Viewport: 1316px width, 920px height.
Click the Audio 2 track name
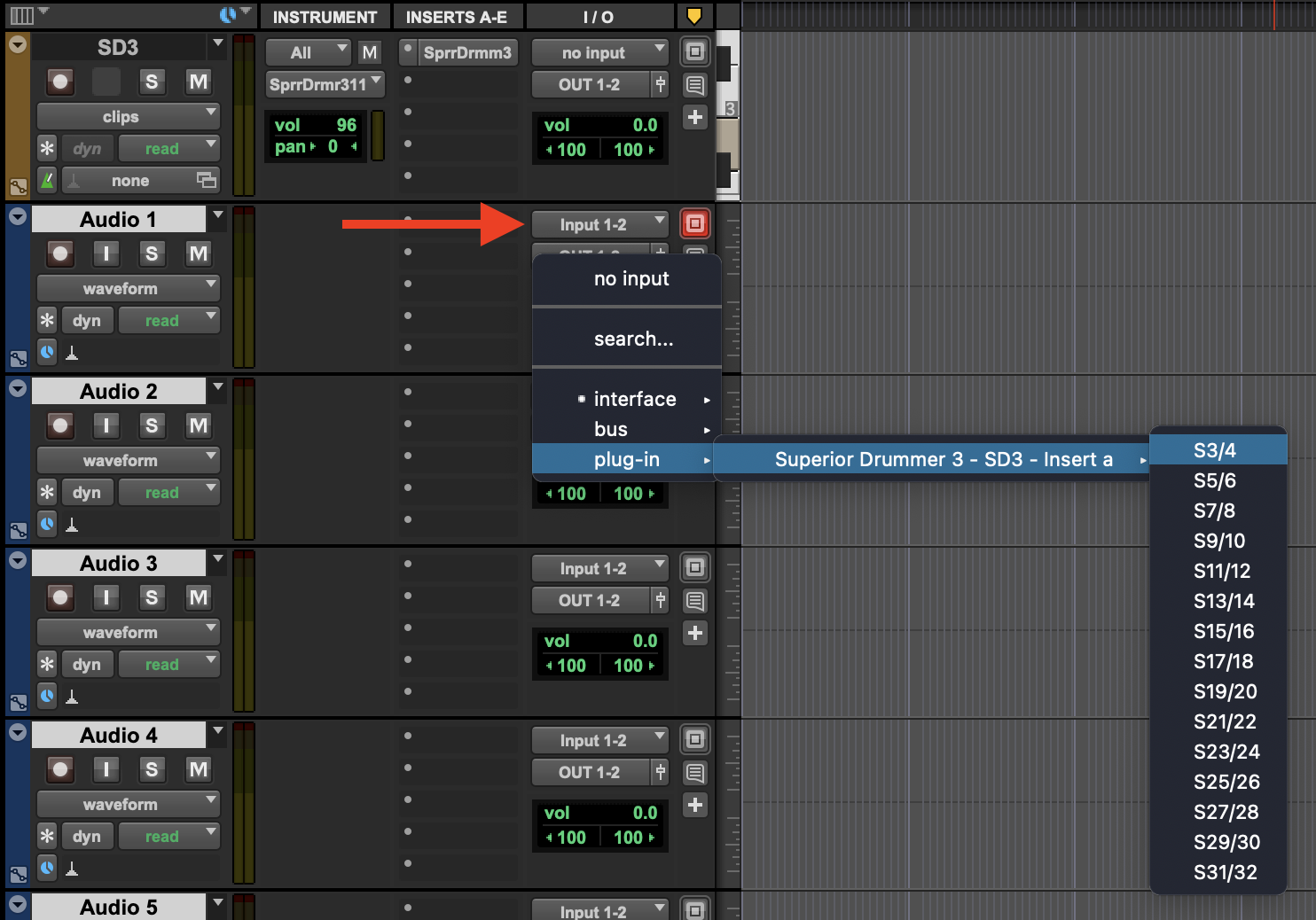click(x=118, y=392)
